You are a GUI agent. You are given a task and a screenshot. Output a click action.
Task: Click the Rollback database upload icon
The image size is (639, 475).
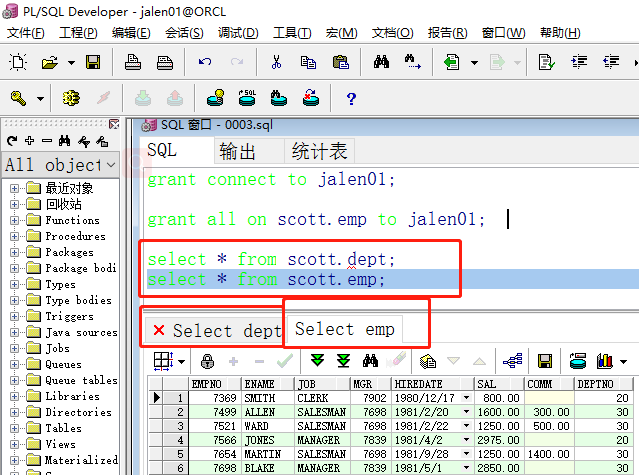coord(175,98)
